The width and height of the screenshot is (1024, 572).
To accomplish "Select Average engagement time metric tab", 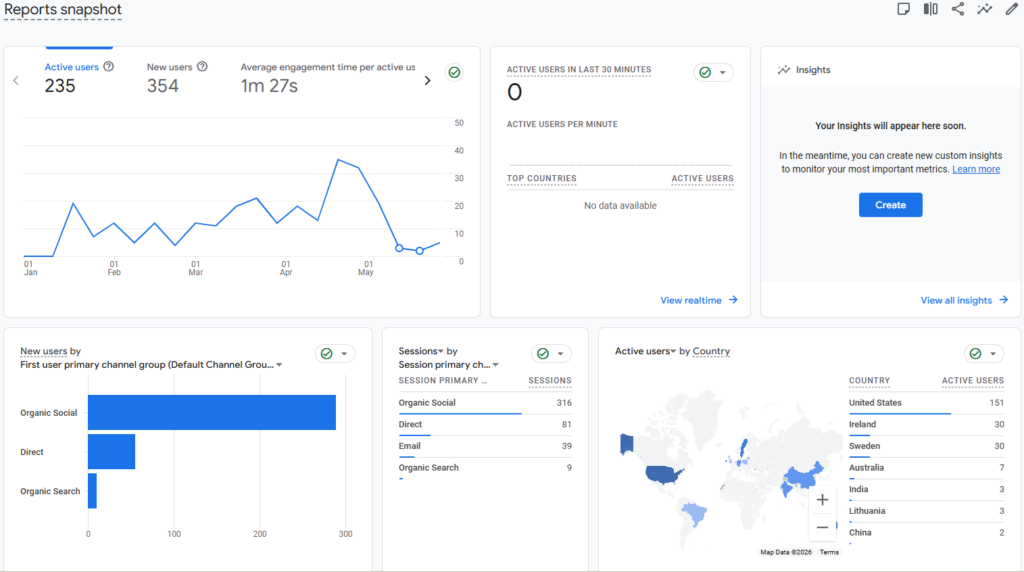I will pos(328,77).
